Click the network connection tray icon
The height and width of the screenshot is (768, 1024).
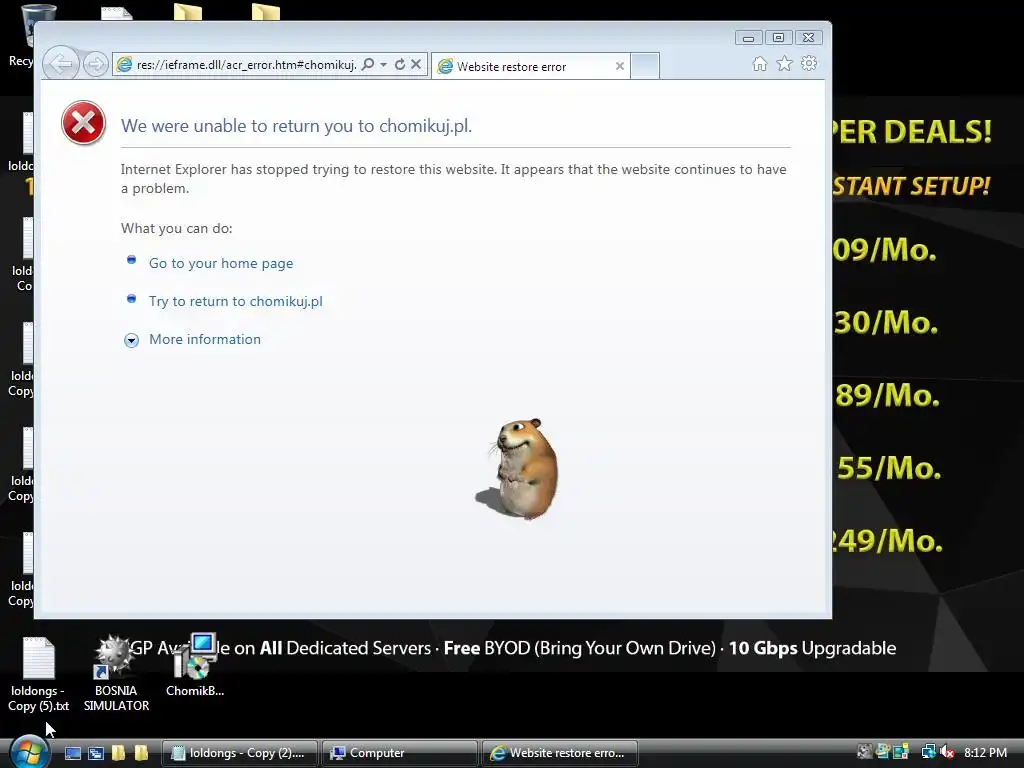coord(928,752)
